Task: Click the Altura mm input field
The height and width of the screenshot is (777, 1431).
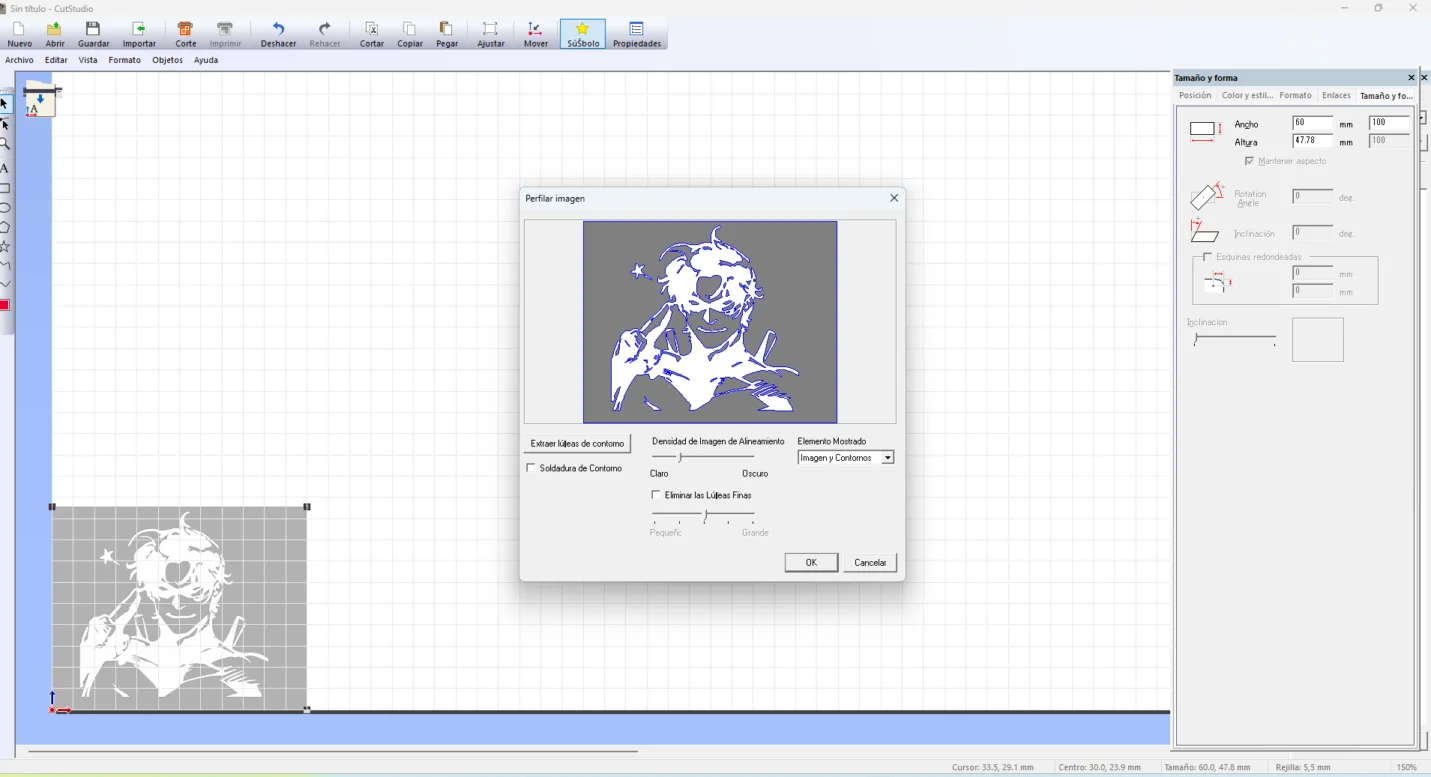Action: (1312, 141)
